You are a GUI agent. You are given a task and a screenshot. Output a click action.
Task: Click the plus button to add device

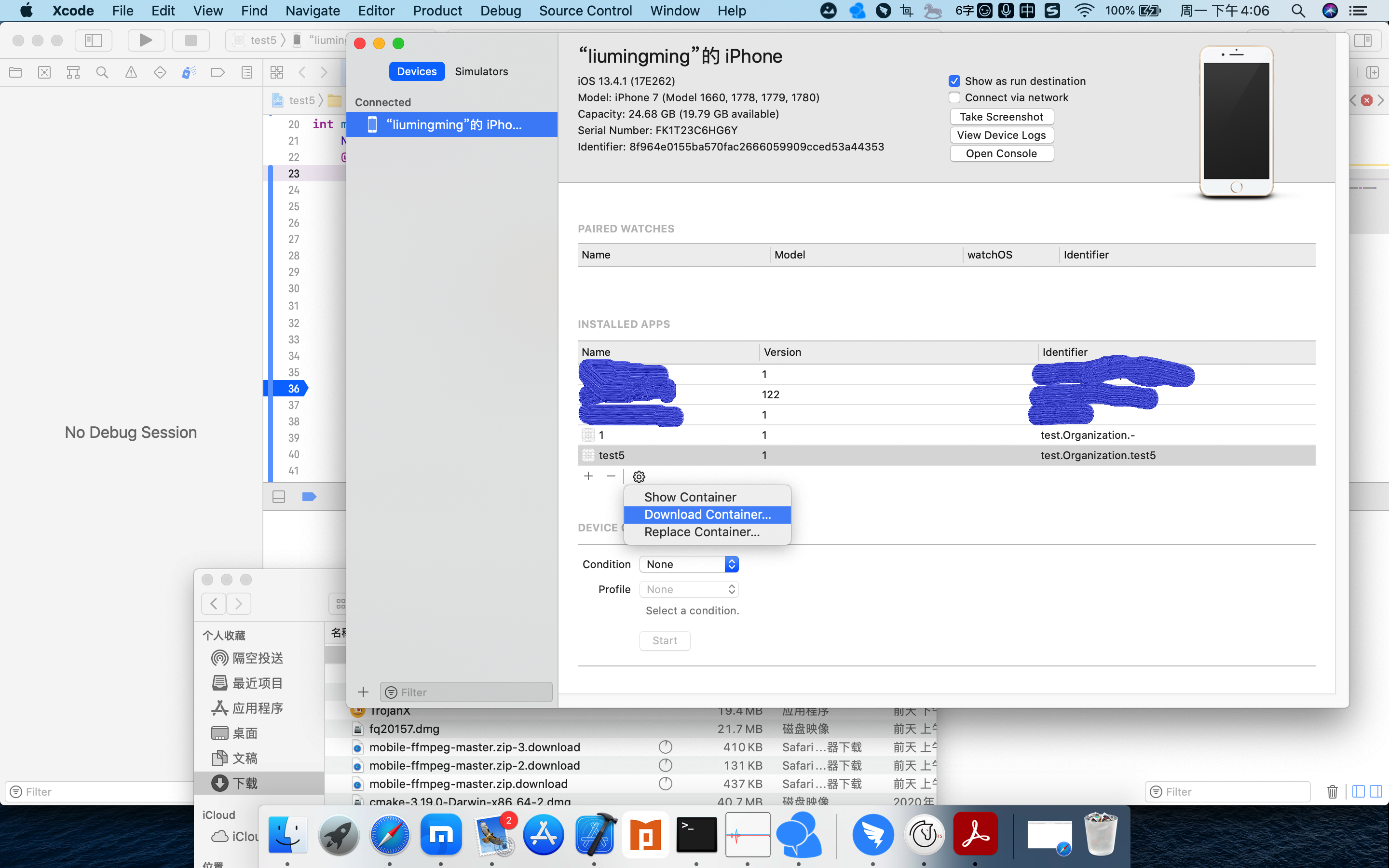pos(363,692)
